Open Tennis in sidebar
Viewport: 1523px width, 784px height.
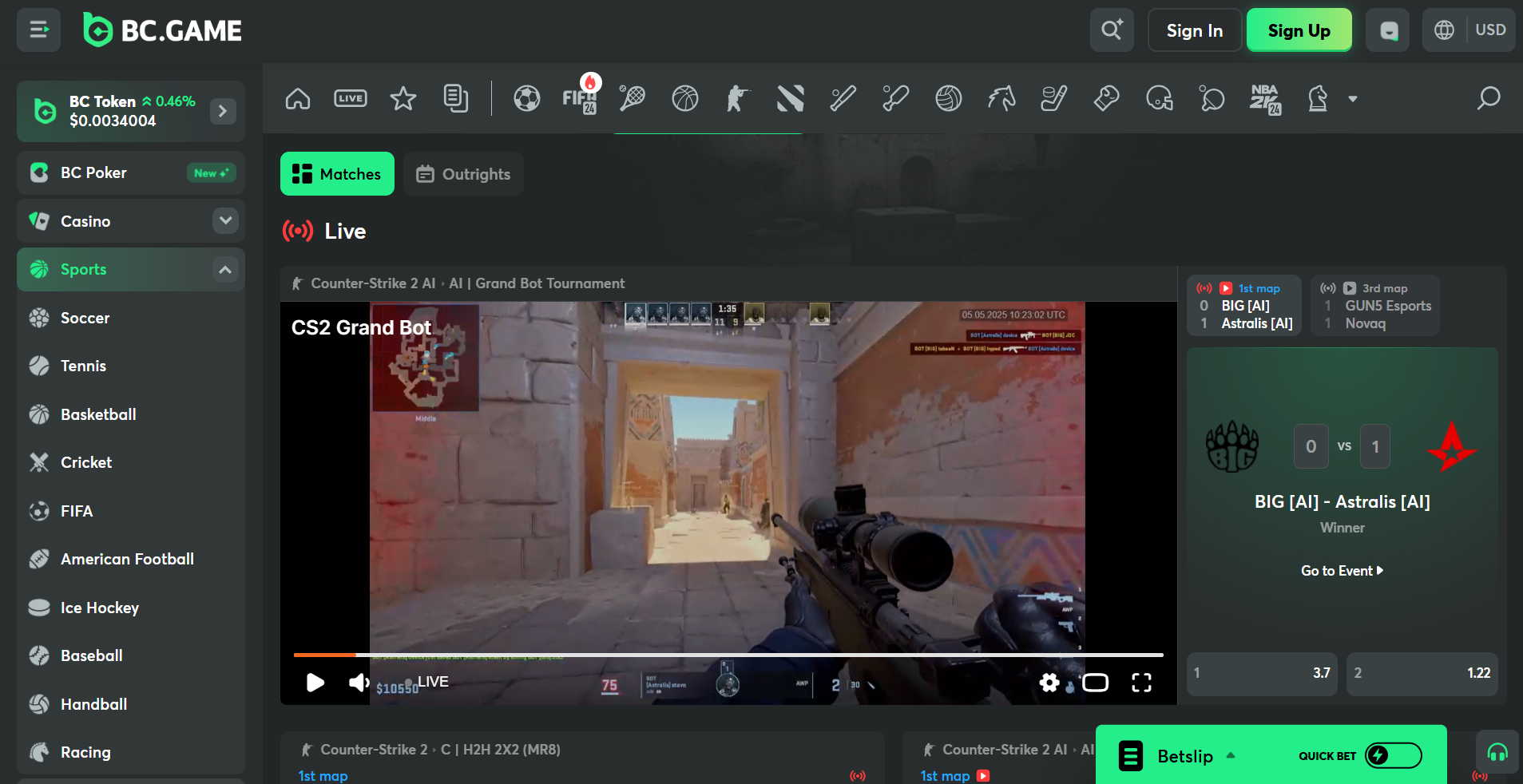point(131,366)
